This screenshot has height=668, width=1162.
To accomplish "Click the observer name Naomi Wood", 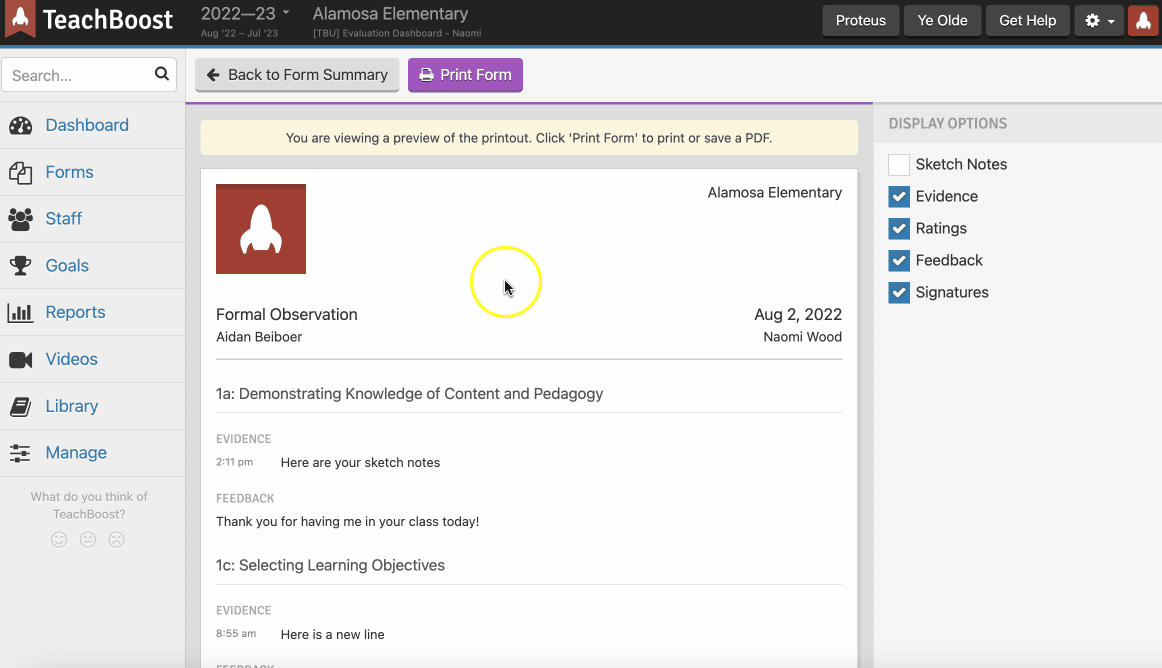I will click(803, 337).
